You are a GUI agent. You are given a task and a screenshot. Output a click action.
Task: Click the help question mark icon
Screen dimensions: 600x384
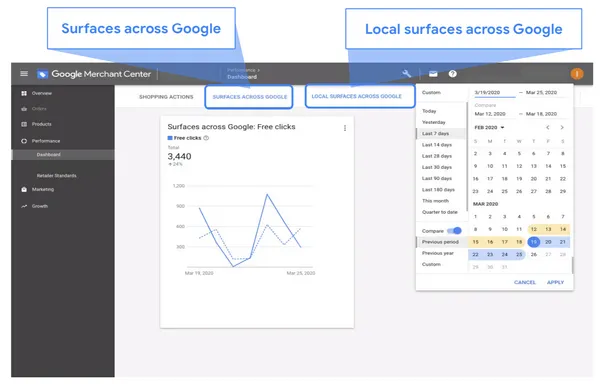coord(453,74)
